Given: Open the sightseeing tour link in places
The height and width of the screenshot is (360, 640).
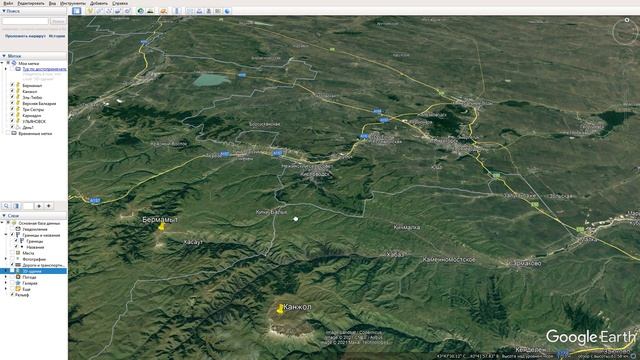Looking at the screenshot, I should coord(44,69).
